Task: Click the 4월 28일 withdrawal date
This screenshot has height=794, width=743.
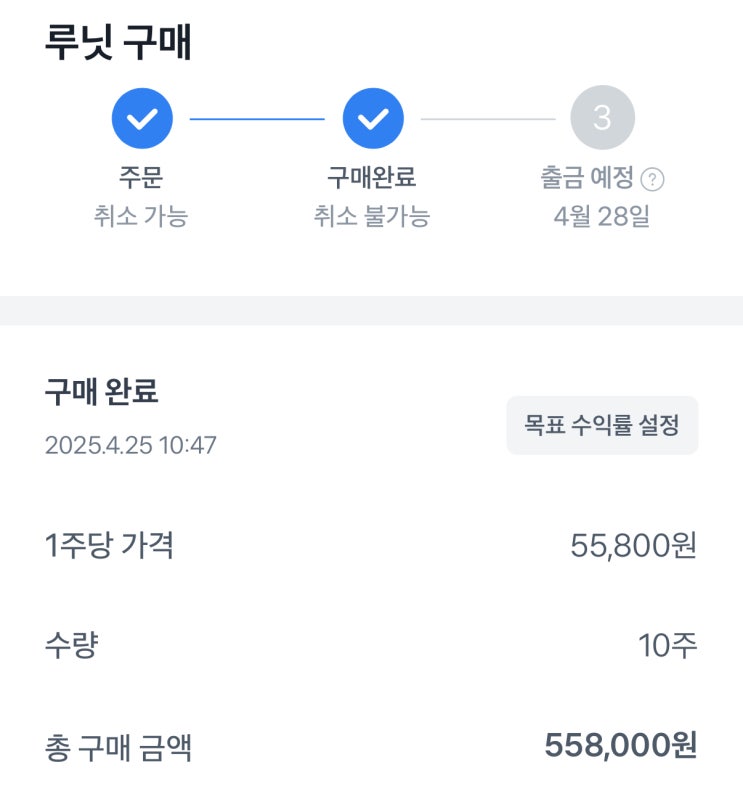Action: (x=602, y=216)
